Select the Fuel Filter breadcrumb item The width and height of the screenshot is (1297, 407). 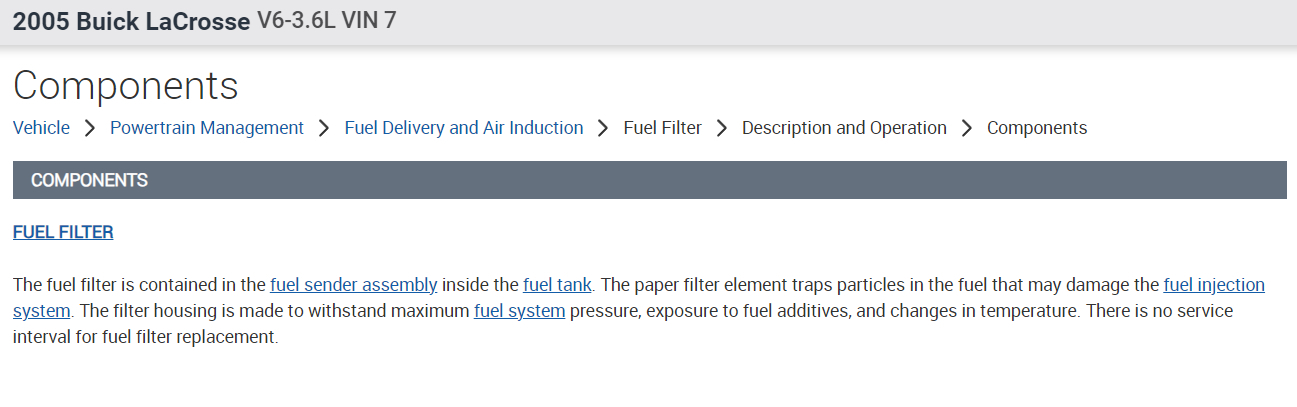[662, 128]
